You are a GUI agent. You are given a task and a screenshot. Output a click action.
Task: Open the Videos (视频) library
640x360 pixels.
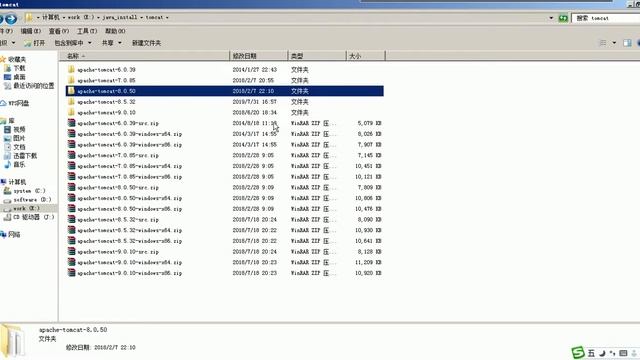(15, 129)
